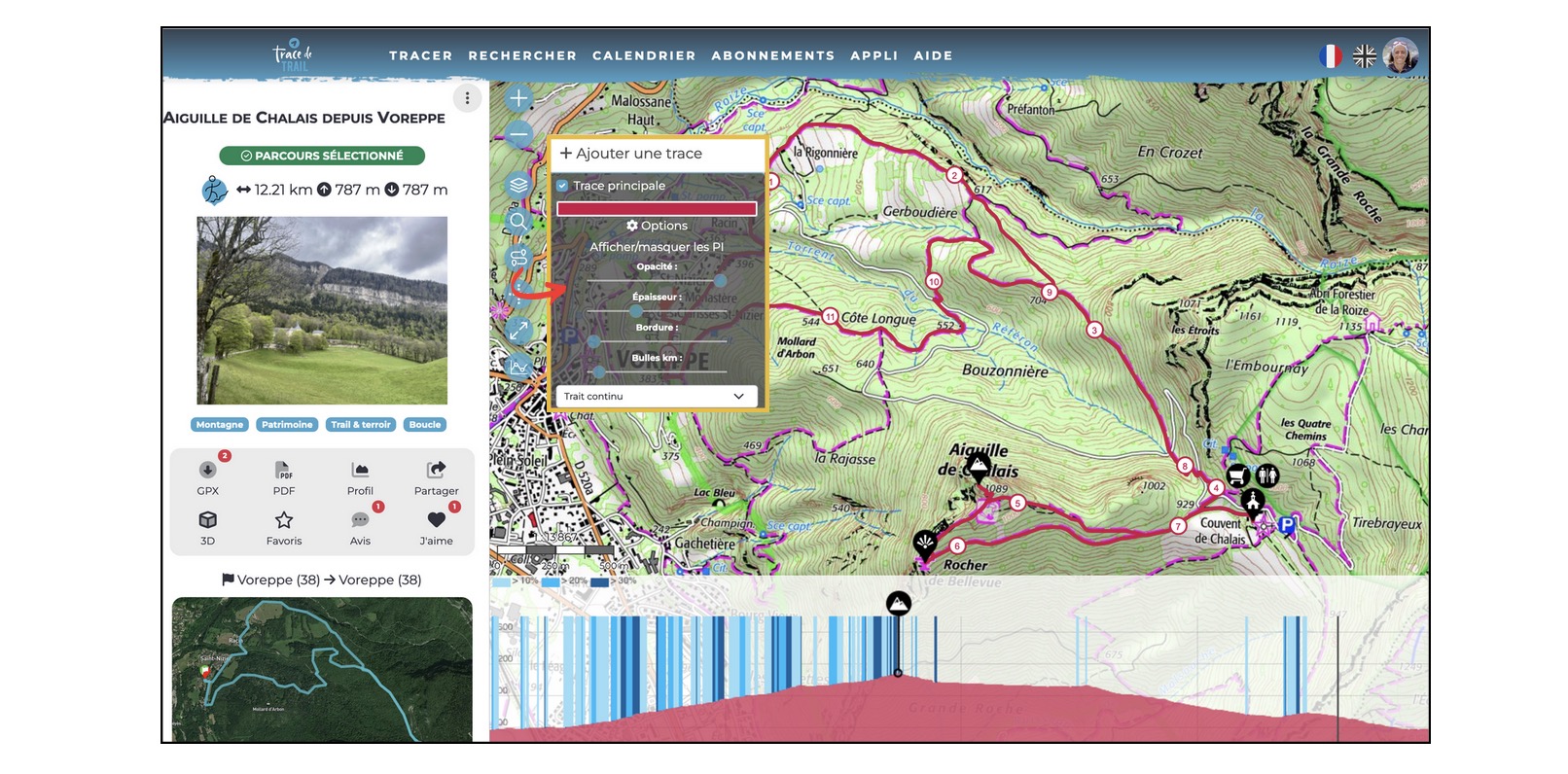The width and height of the screenshot is (1568, 774).
Task: Expand the trace Options section
Action: pyautogui.click(x=657, y=226)
